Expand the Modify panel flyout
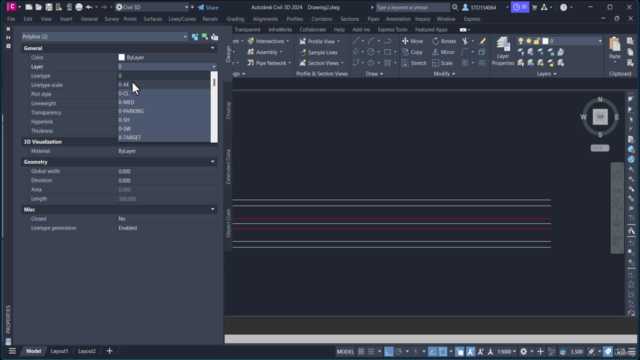This screenshot has width=640, height=360. coord(444,74)
